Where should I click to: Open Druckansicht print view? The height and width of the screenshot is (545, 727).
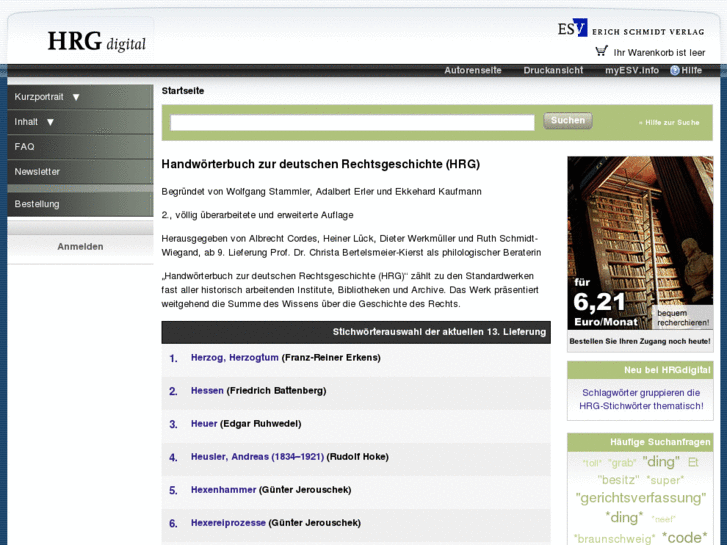pyautogui.click(x=553, y=71)
